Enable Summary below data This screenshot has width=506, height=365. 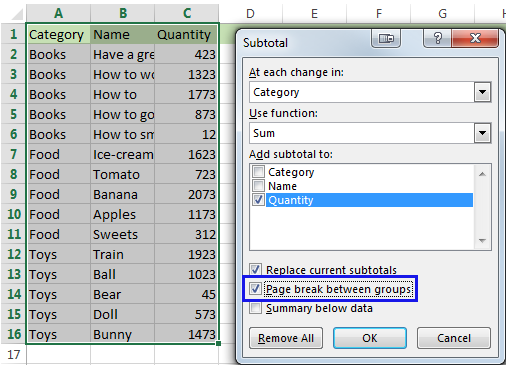(x=255, y=308)
